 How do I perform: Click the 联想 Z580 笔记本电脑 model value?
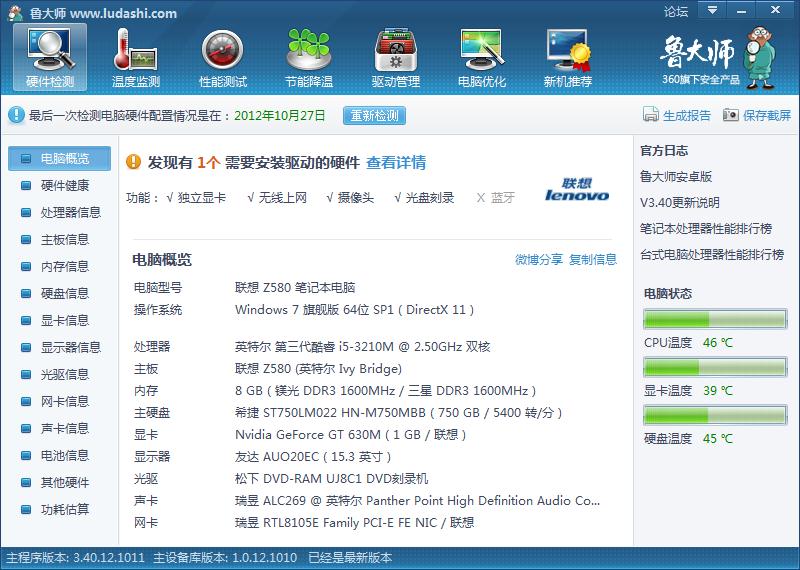[x=295, y=287]
